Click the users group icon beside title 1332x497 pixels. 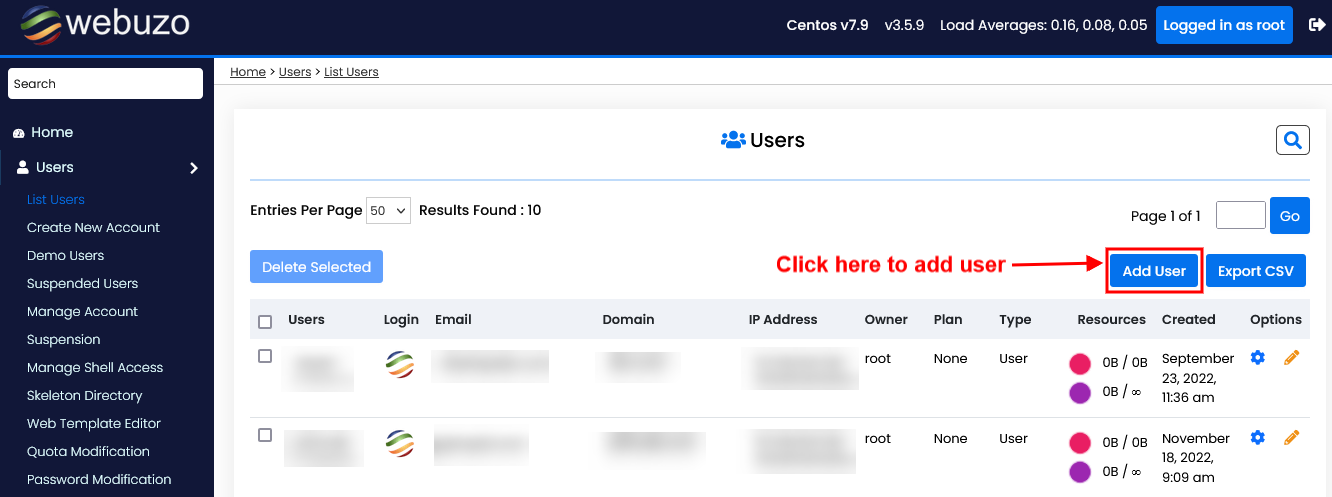[733, 140]
